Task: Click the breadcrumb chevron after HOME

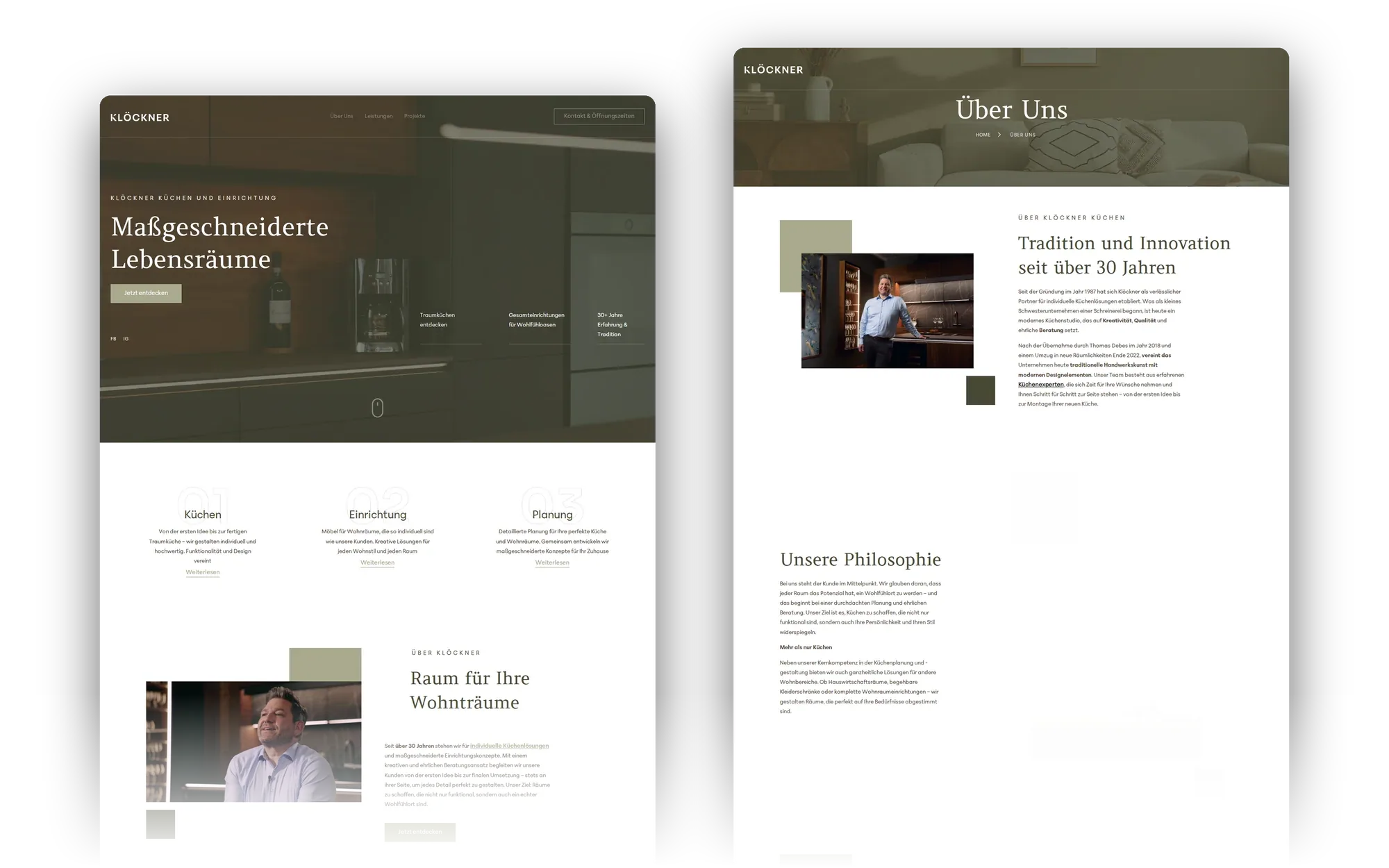Action: click(999, 135)
